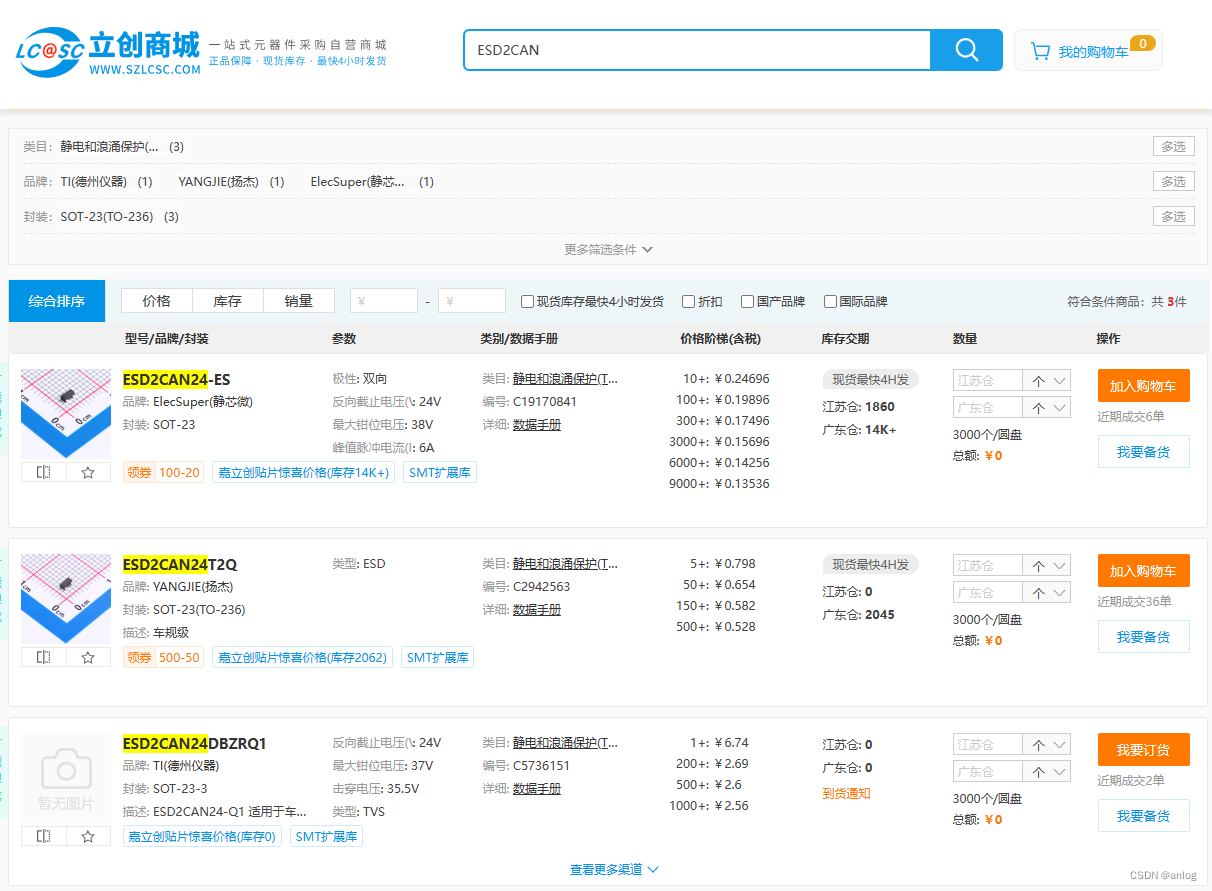This screenshot has height=891, width=1212.
Task: Click the LCSC 立创商城 logo
Action: (108, 52)
